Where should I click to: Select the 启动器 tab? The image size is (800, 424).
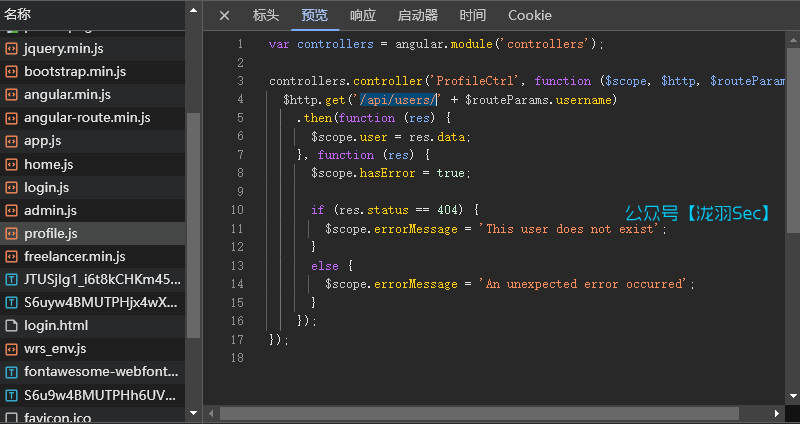click(417, 15)
